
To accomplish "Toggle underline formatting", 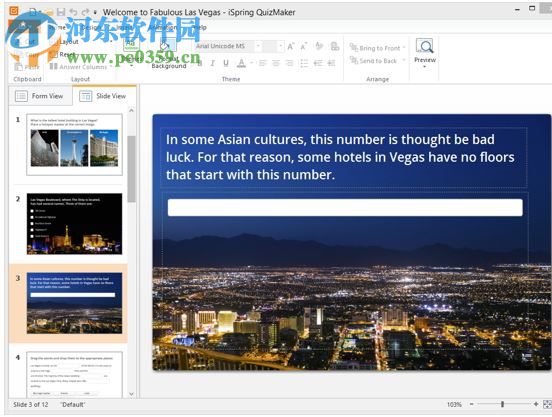I will click(226, 63).
